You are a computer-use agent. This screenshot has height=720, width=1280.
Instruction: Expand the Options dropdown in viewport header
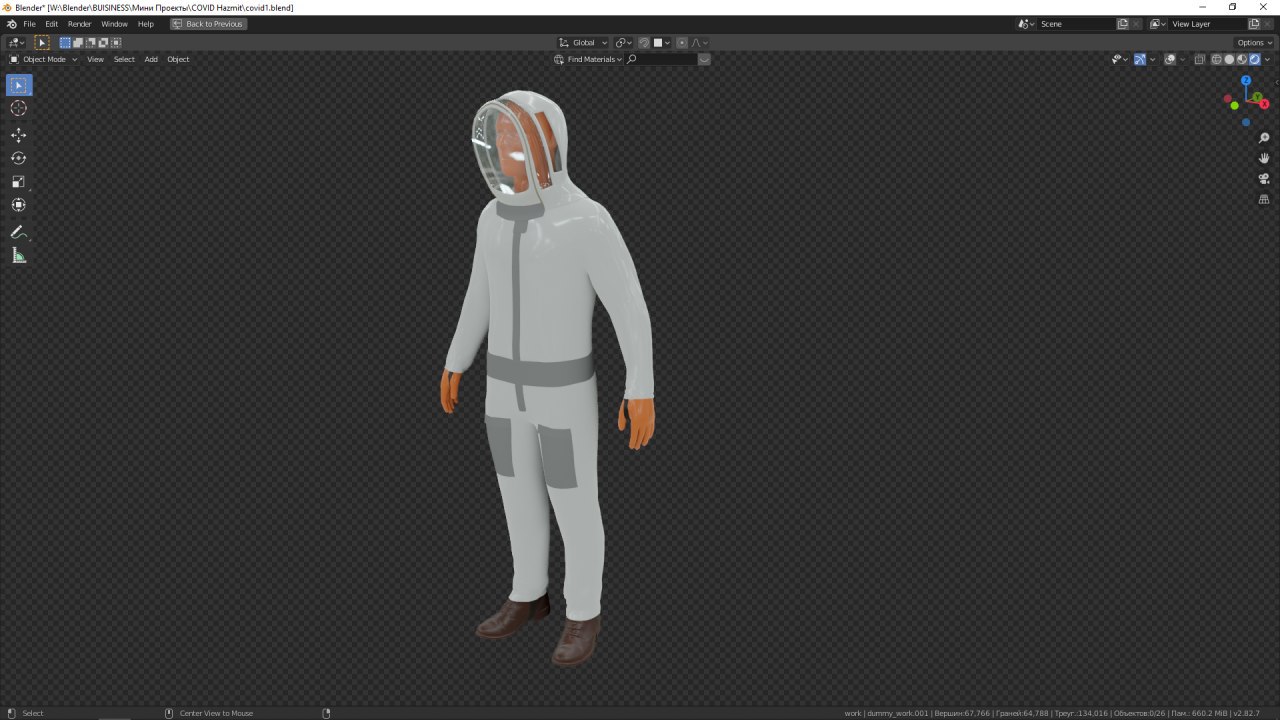tap(1252, 42)
